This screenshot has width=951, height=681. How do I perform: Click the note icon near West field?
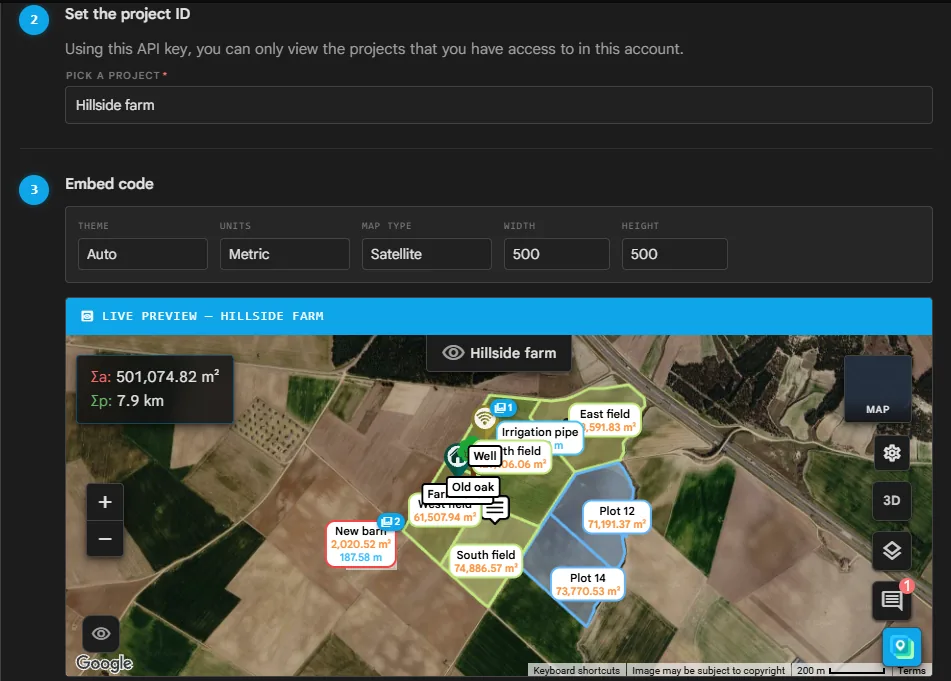tap(496, 509)
